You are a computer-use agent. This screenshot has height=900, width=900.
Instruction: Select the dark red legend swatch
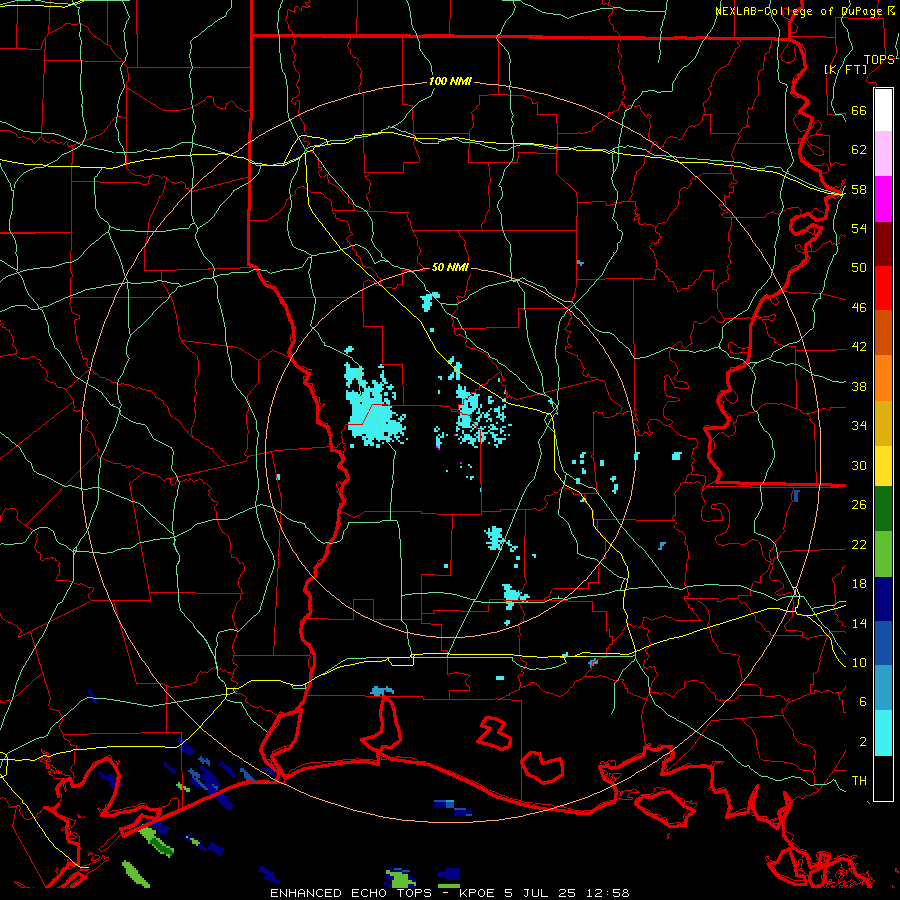click(883, 244)
